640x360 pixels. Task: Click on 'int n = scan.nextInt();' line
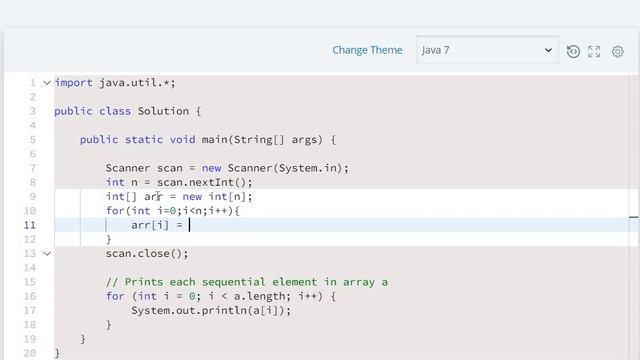tap(179, 182)
